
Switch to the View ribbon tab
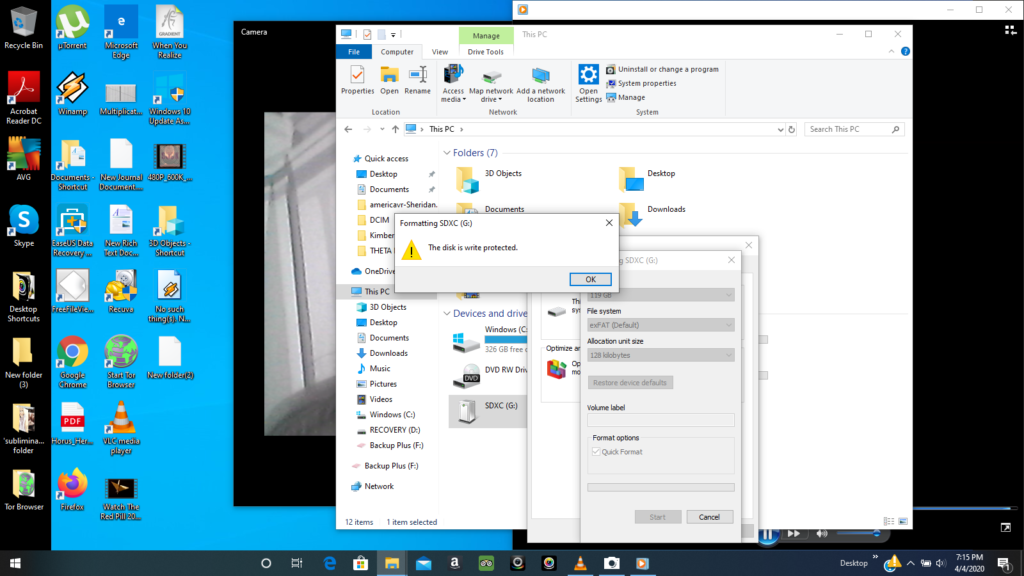pos(440,52)
